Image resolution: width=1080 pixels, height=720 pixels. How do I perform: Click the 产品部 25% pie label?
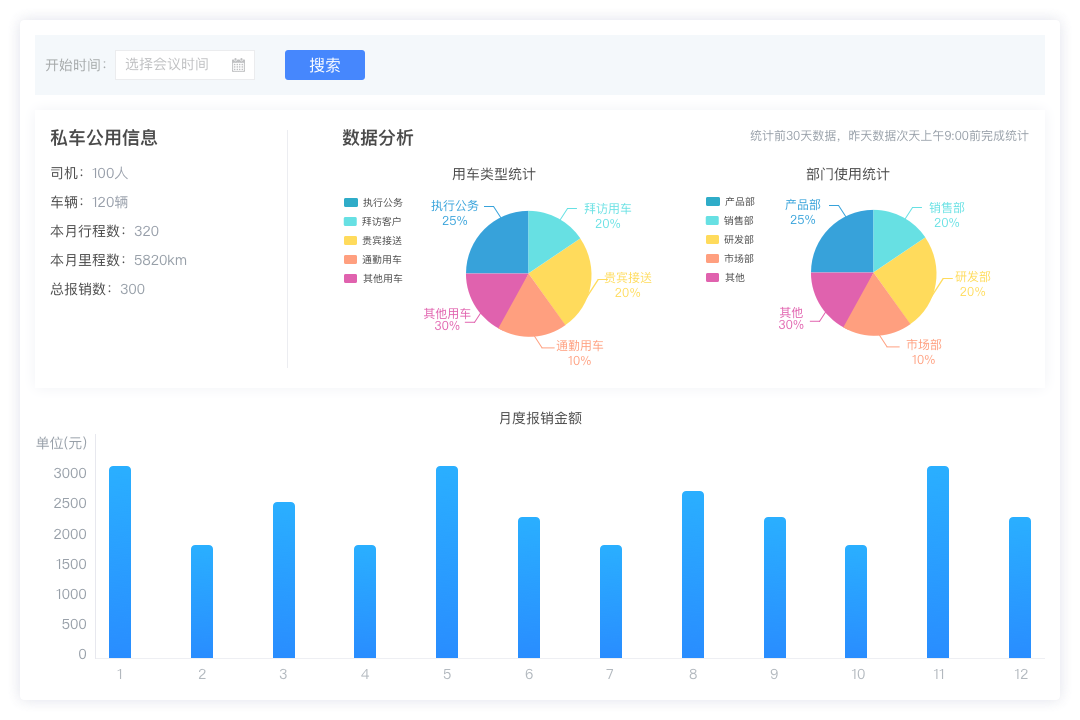tap(802, 212)
